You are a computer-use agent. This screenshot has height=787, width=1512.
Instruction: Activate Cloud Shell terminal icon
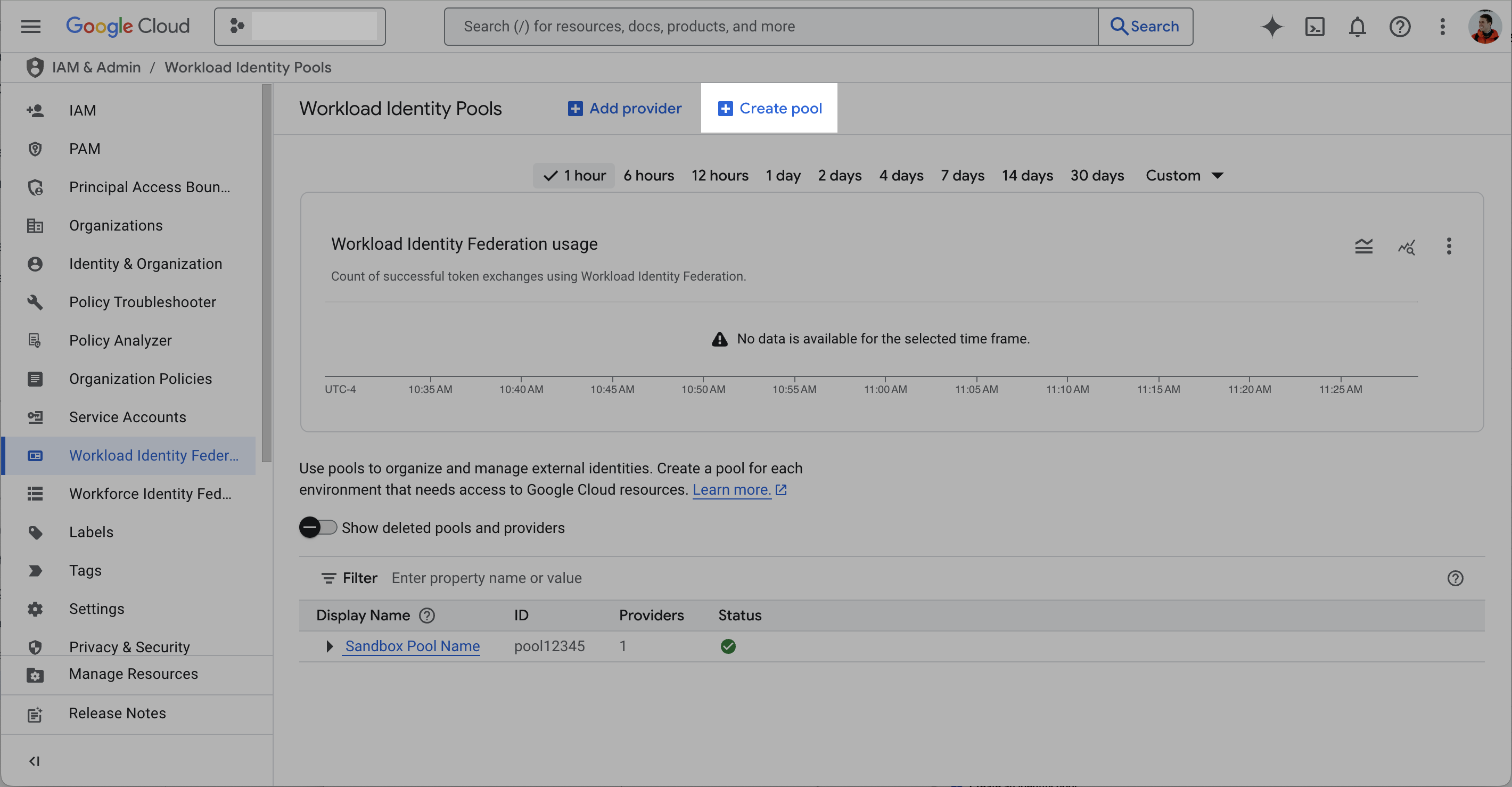pyautogui.click(x=1315, y=27)
